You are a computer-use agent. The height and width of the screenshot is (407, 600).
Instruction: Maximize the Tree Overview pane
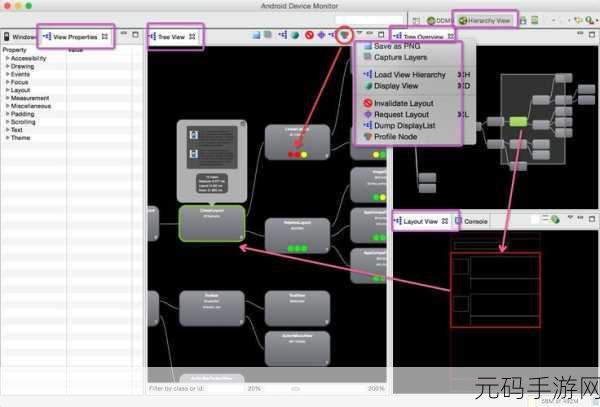tap(592, 34)
